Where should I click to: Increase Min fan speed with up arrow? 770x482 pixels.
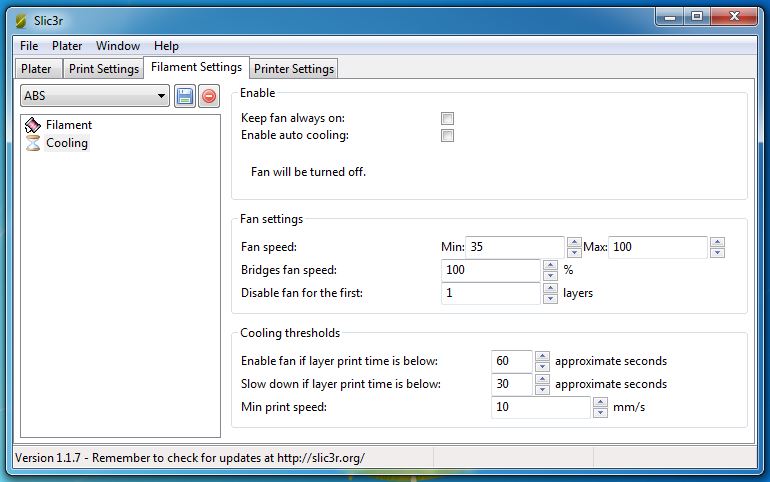[x=574, y=242]
